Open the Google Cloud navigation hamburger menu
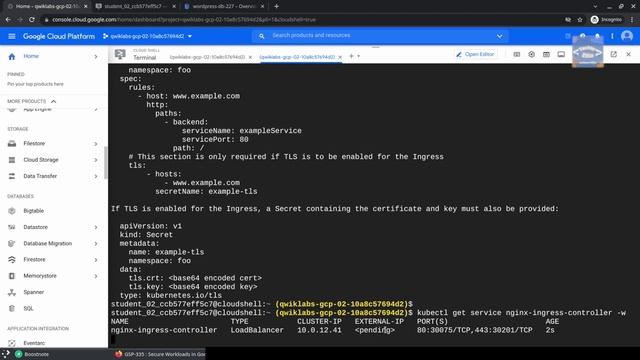Image resolution: width=640 pixels, height=360 pixels. [x=12, y=36]
